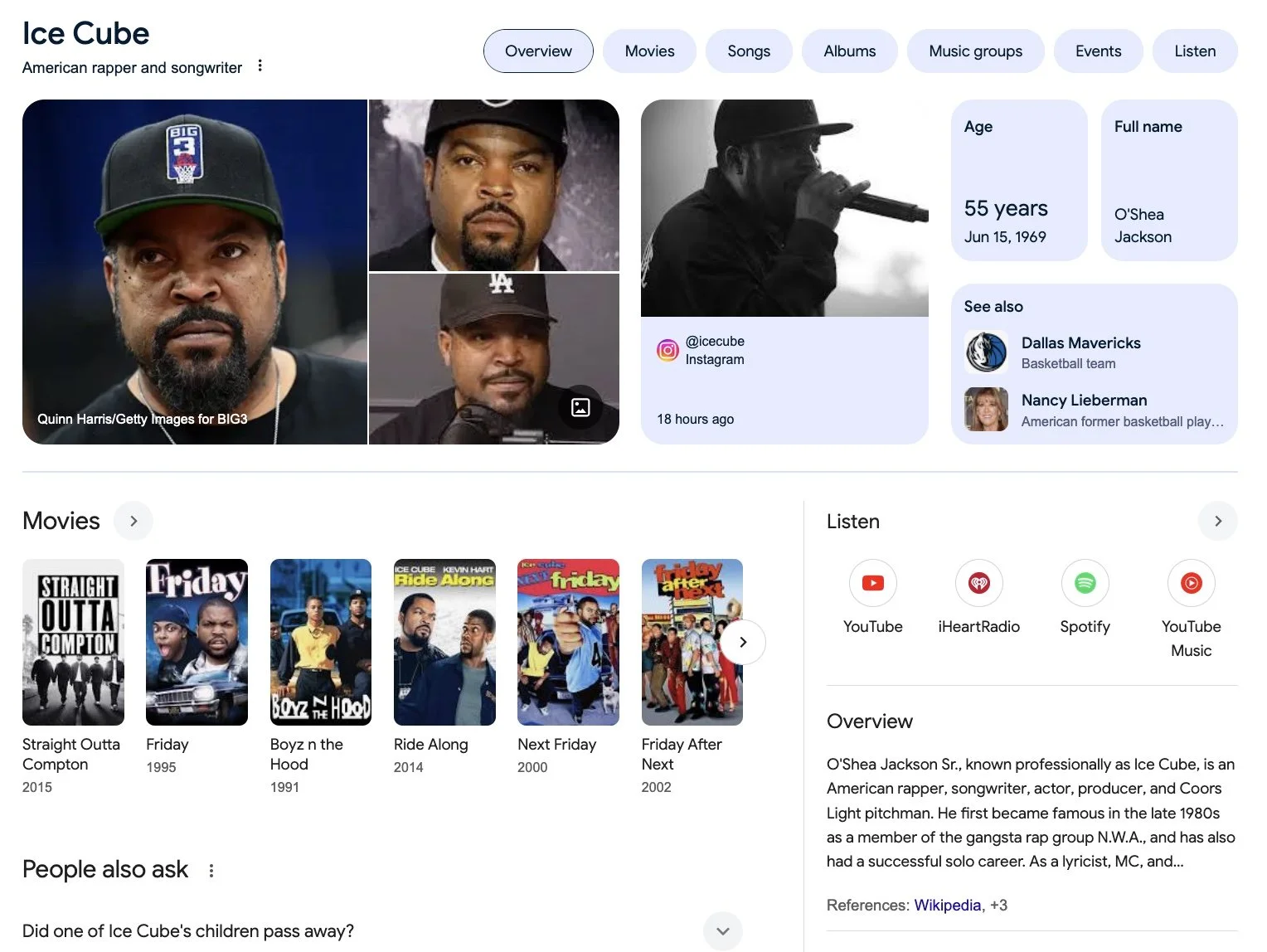The image size is (1267, 952).
Task: Open the Boyz n the Hood poster
Action: point(321,642)
